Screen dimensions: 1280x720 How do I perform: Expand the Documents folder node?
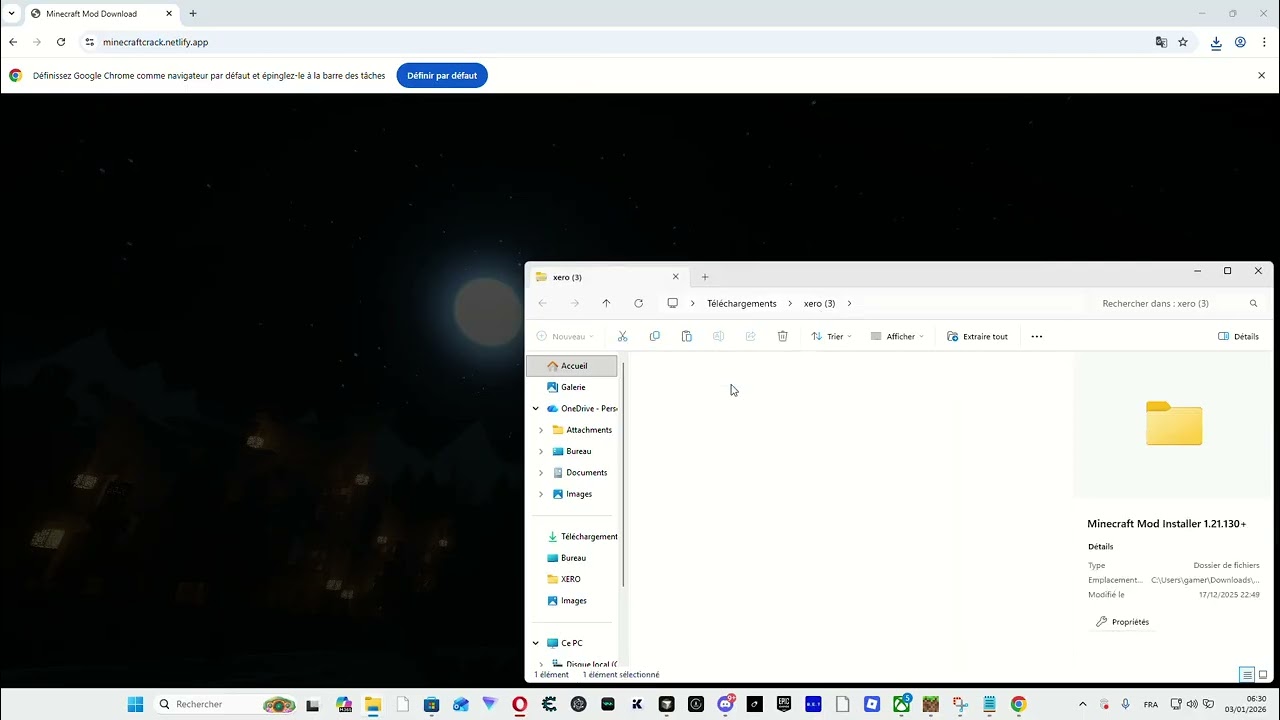pyautogui.click(x=541, y=472)
